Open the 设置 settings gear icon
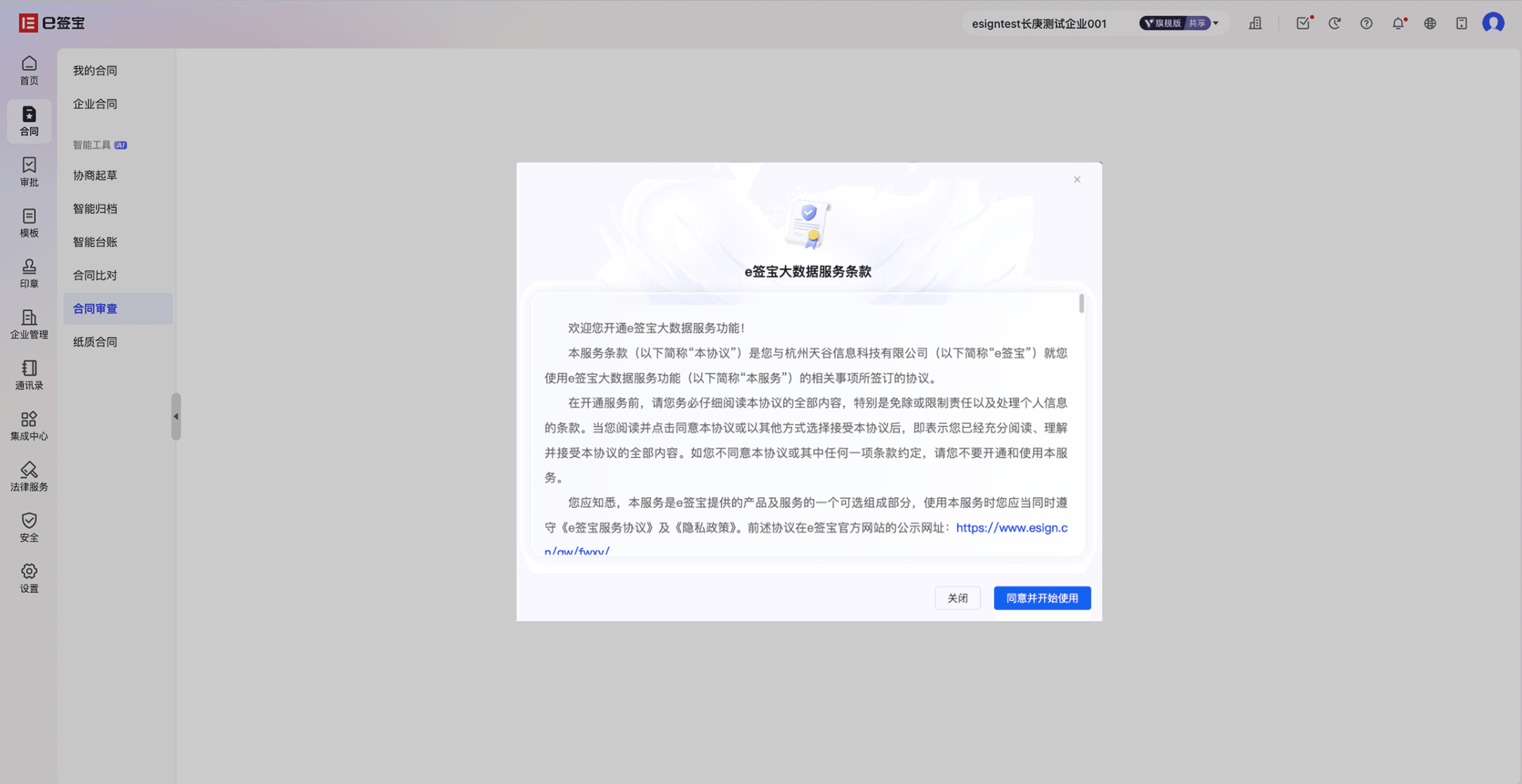1522x784 pixels. pos(29,578)
